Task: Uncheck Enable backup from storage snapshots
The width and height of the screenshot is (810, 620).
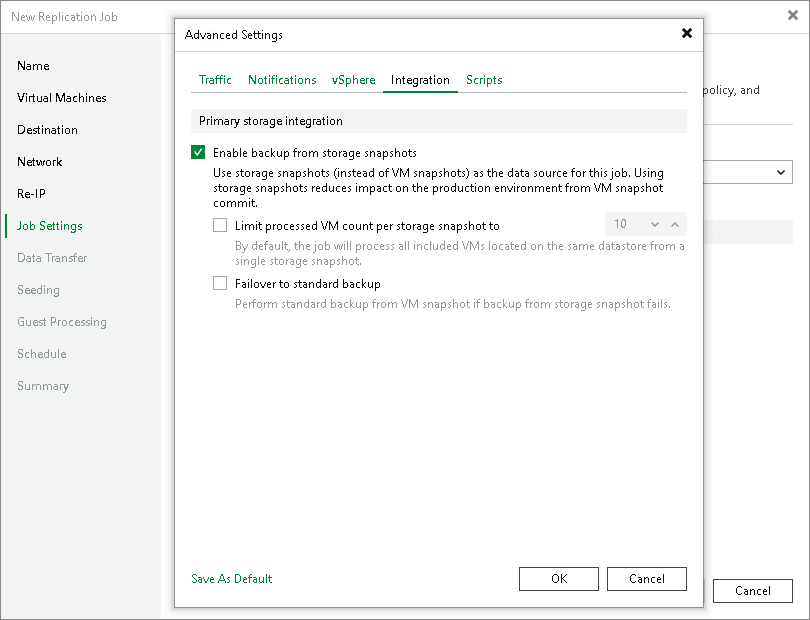Action: pyautogui.click(x=198, y=152)
